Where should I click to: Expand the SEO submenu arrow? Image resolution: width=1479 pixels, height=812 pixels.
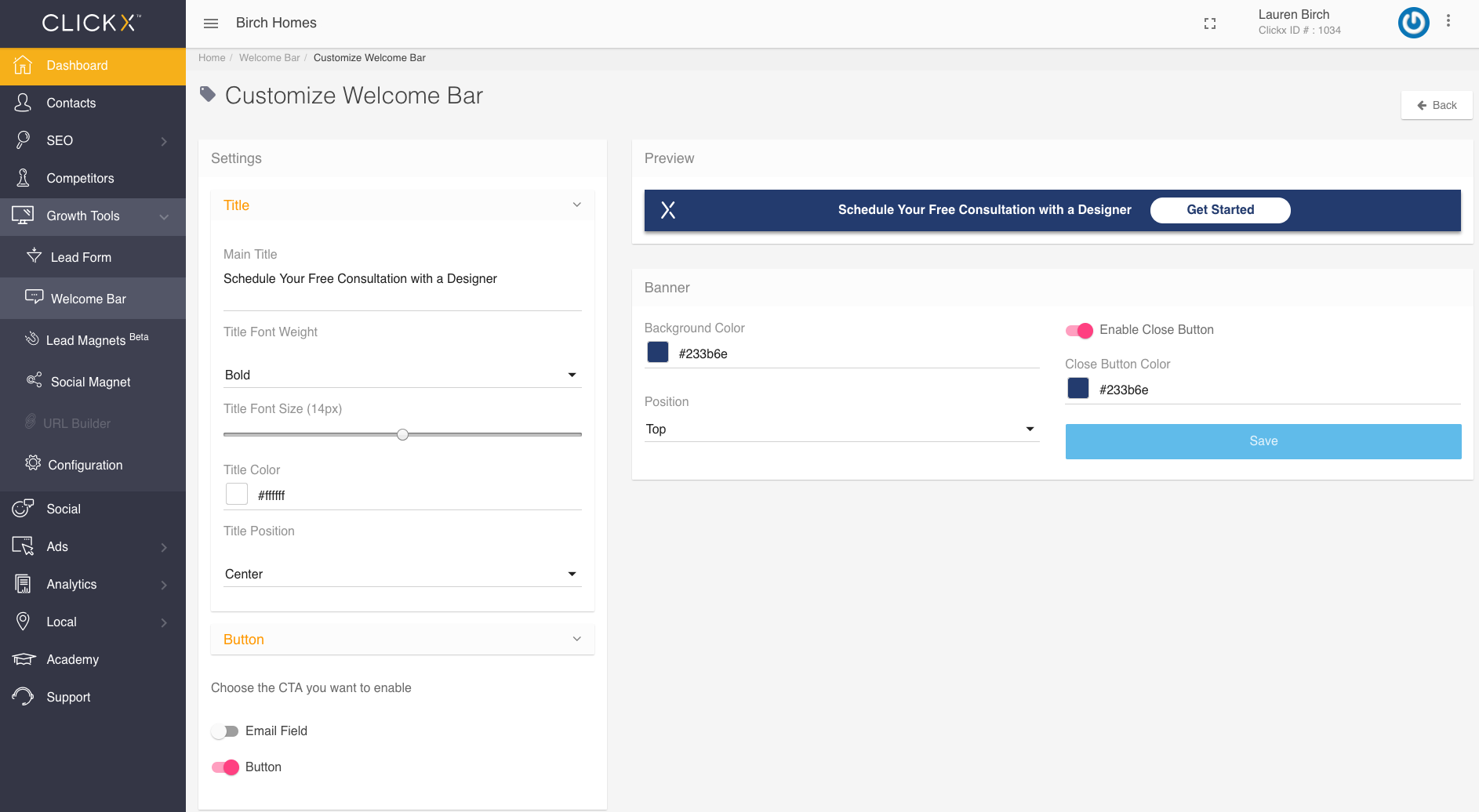pos(164,141)
